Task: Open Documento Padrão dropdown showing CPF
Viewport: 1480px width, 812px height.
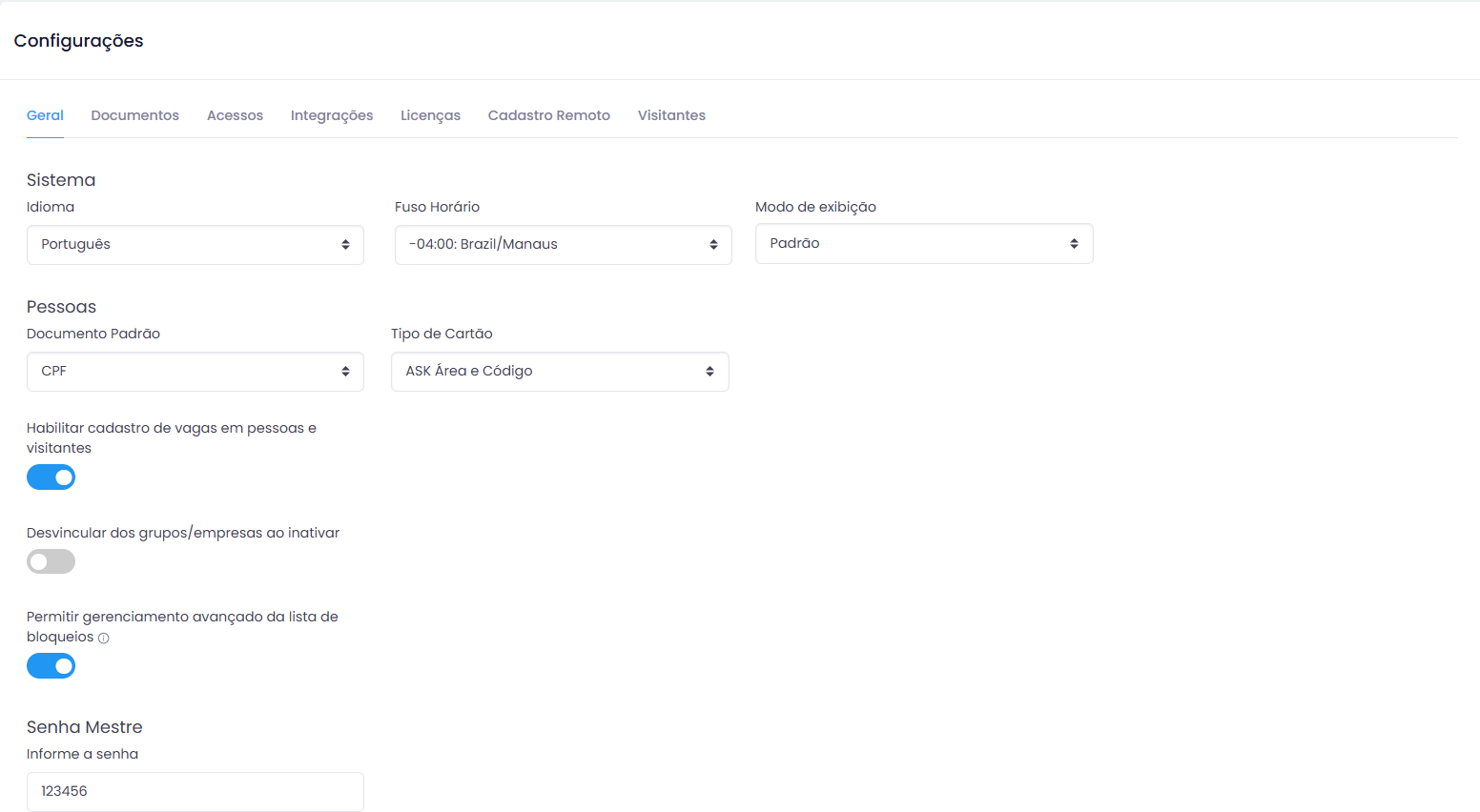Action: coord(195,372)
